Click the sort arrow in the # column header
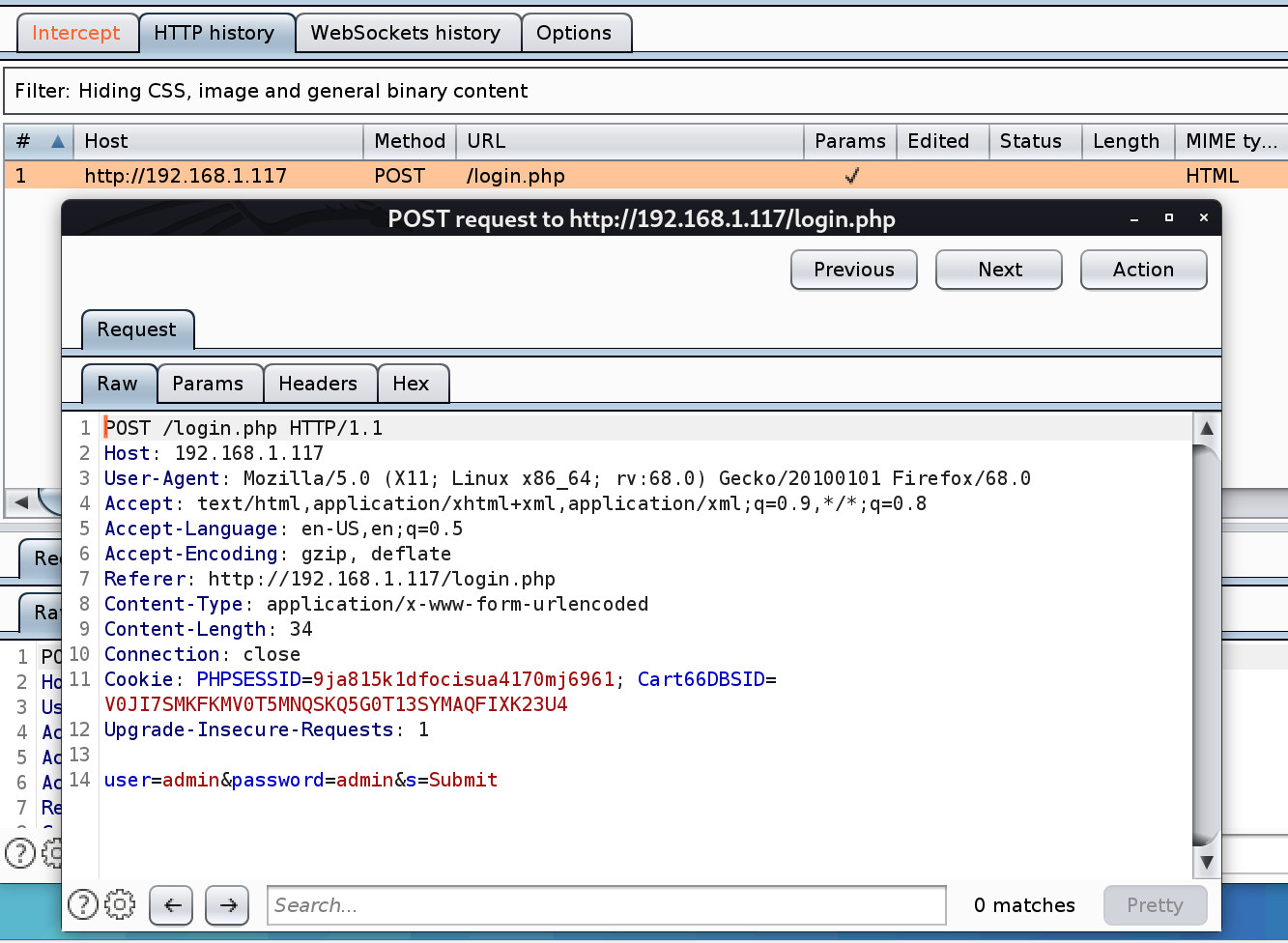The width and height of the screenshot is (1288, 943). coord(58,141)
